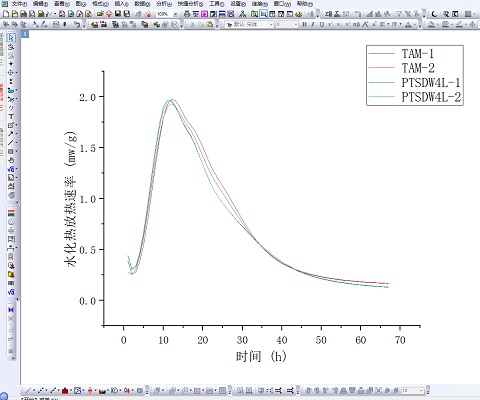Screen dimensions: 480x400
Task: Click the font color A button
Action: click(409, 24)
